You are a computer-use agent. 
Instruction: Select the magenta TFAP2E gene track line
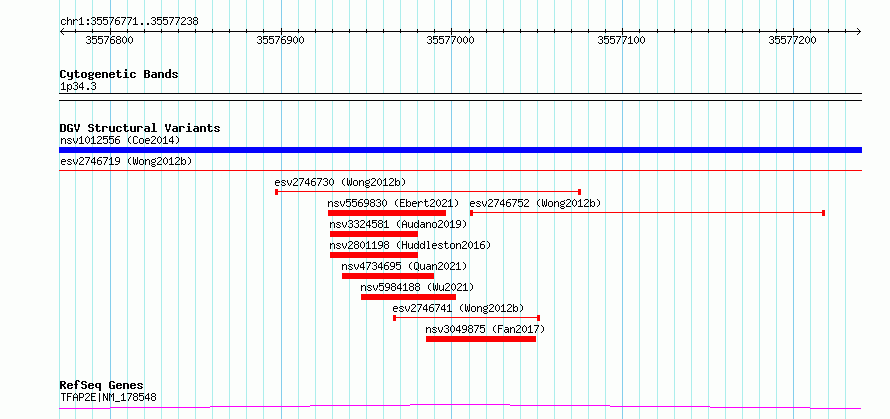(x=460, y=407)
